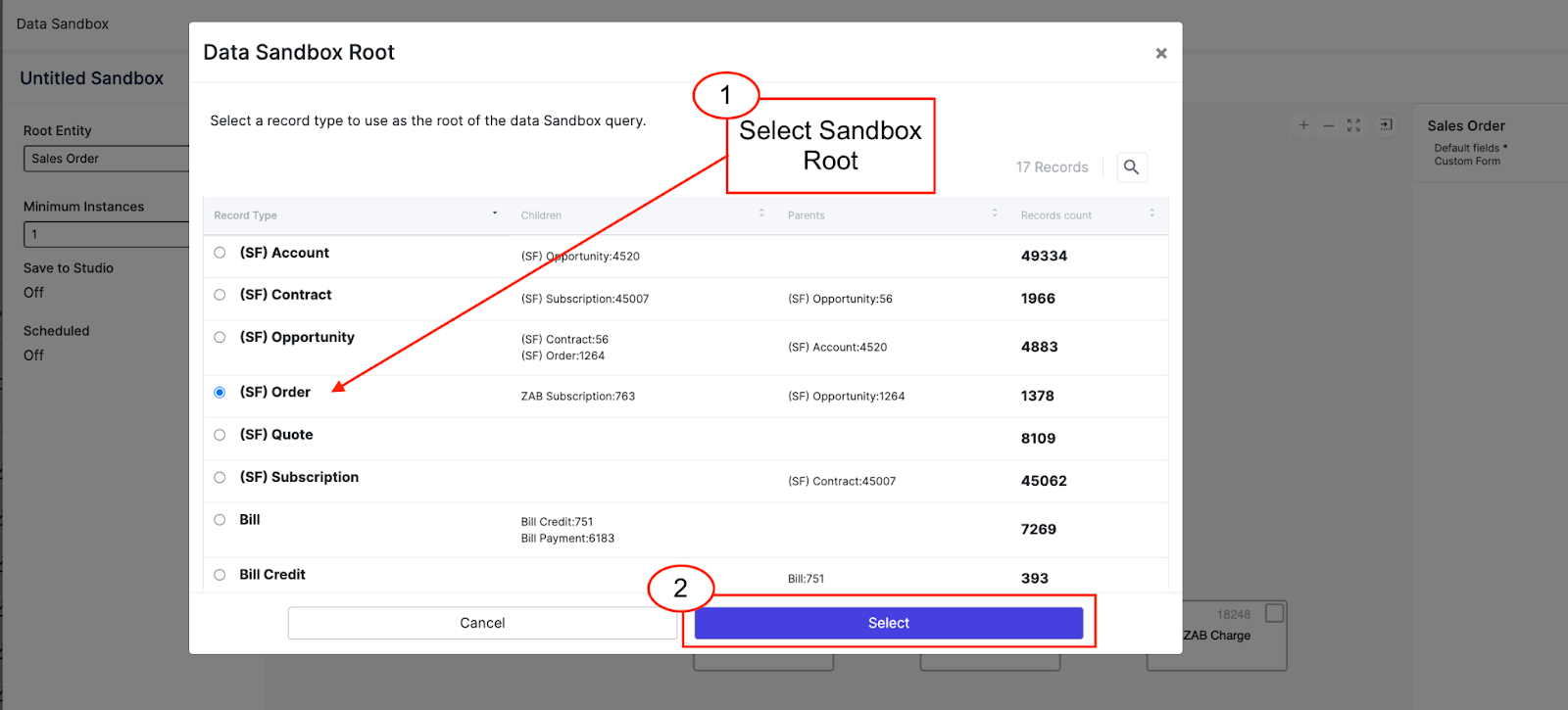Viewport: 1568px width, 710px height.
Task: Click the Cancel button
Action: point(482,623)
